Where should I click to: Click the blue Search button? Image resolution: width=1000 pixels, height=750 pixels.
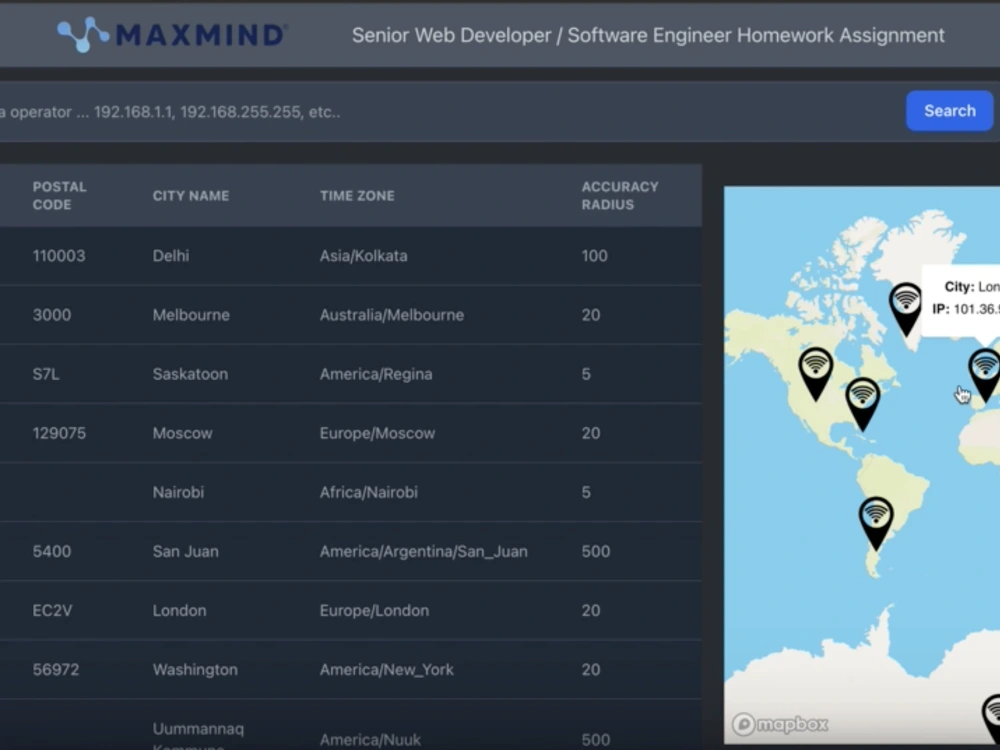click(x=949, y=111)
